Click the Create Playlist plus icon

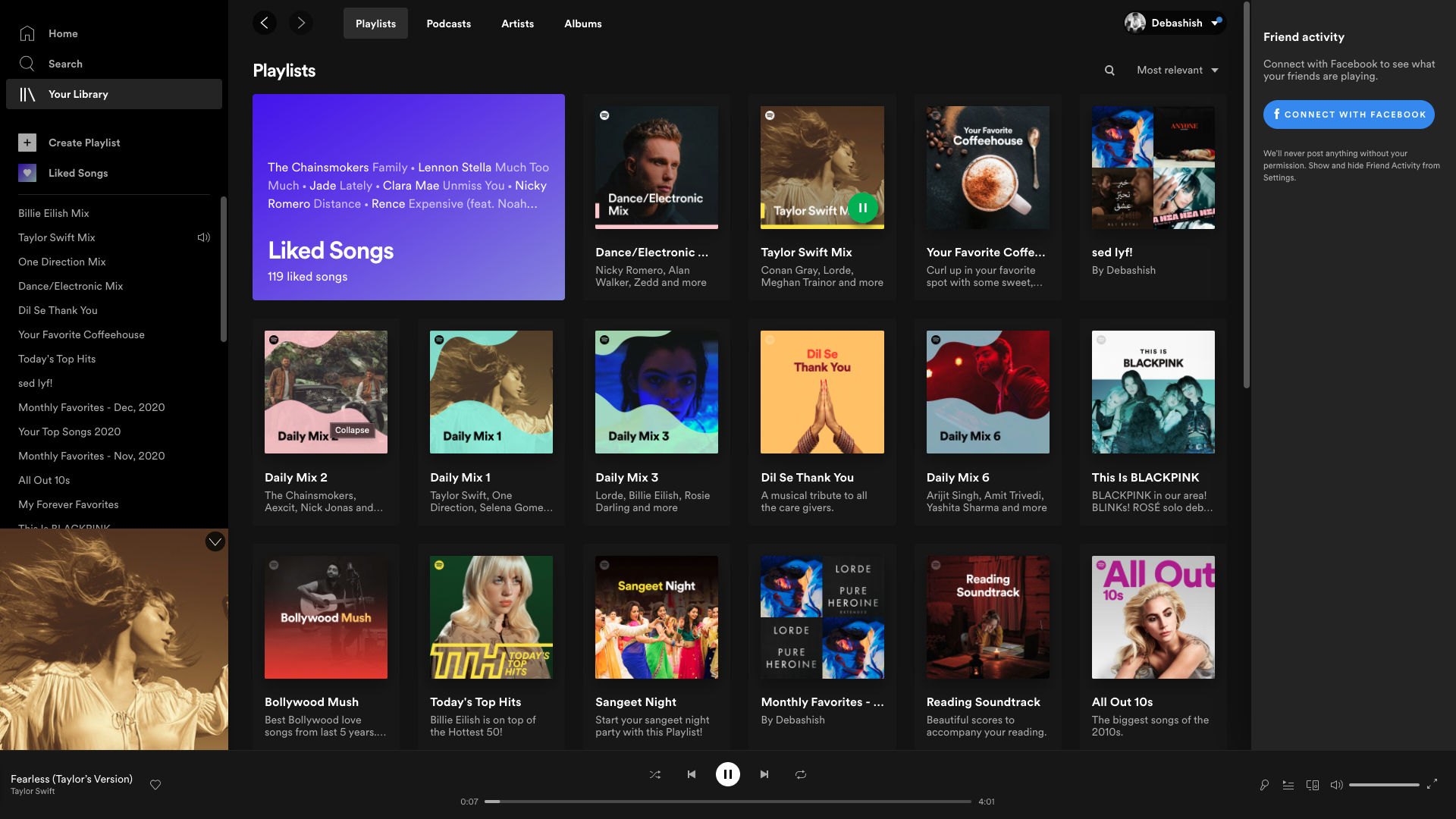point(27,143)
